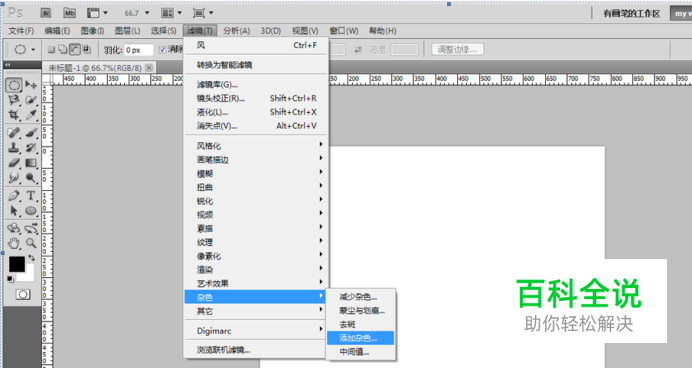Choose 中间值... from the submenu
The height and width of the screenshot is (368, 692).
(x=361, y=352)
